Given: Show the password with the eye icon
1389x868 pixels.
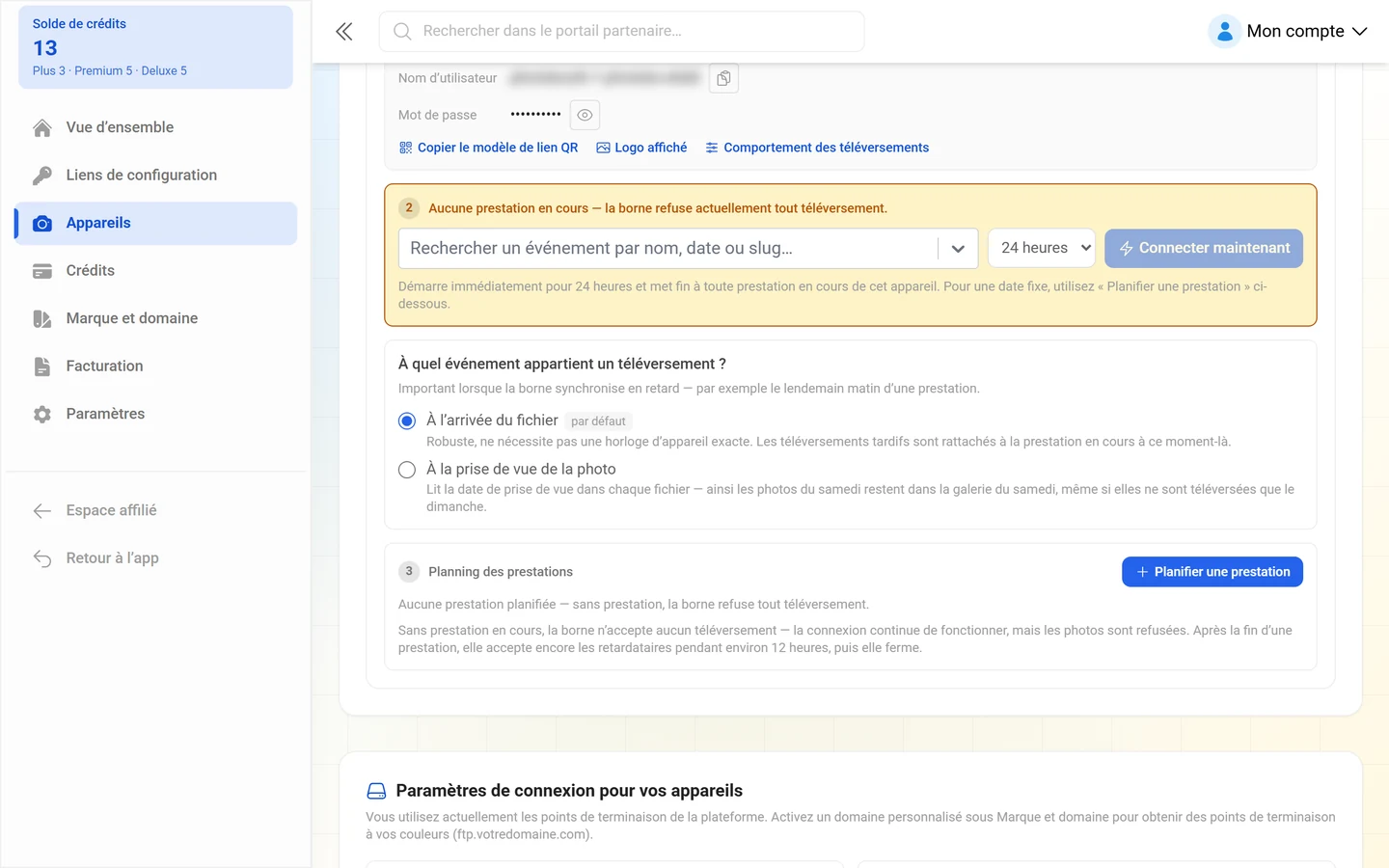Looking at the screenshot, I should pos(585,115).
